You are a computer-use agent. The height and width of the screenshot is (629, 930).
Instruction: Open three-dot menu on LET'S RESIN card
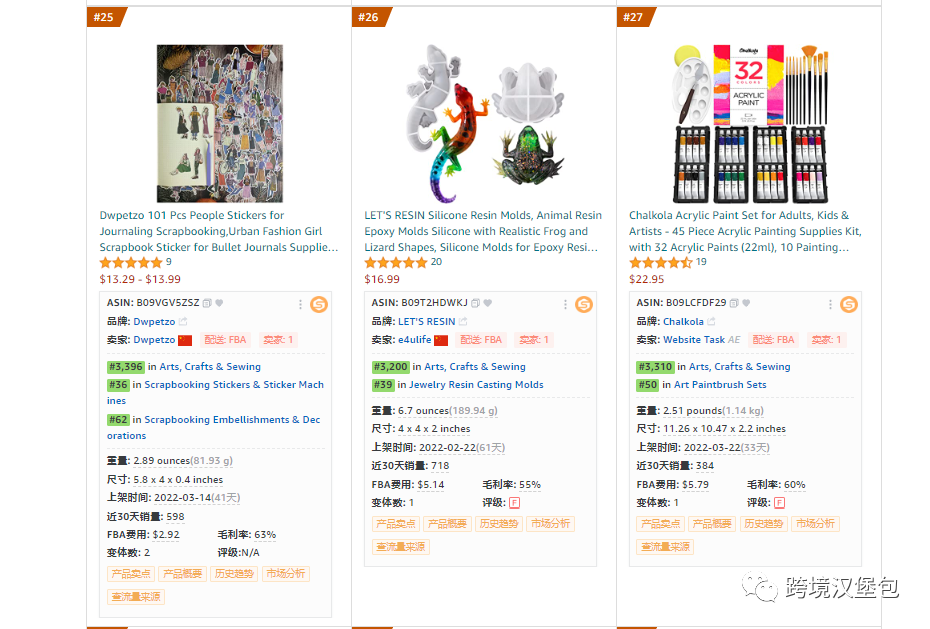[565, 304]
